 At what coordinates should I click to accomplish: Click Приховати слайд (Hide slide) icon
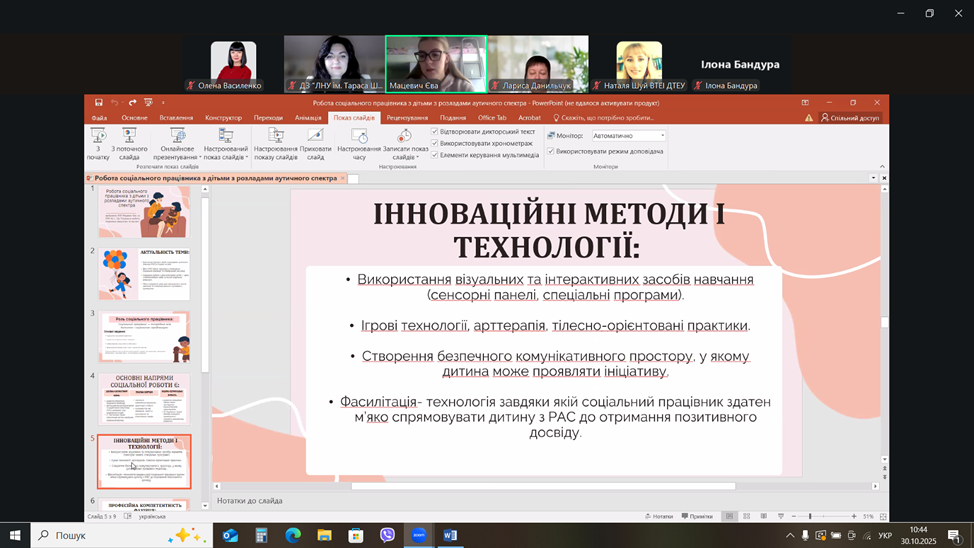(x=316, y=143)
